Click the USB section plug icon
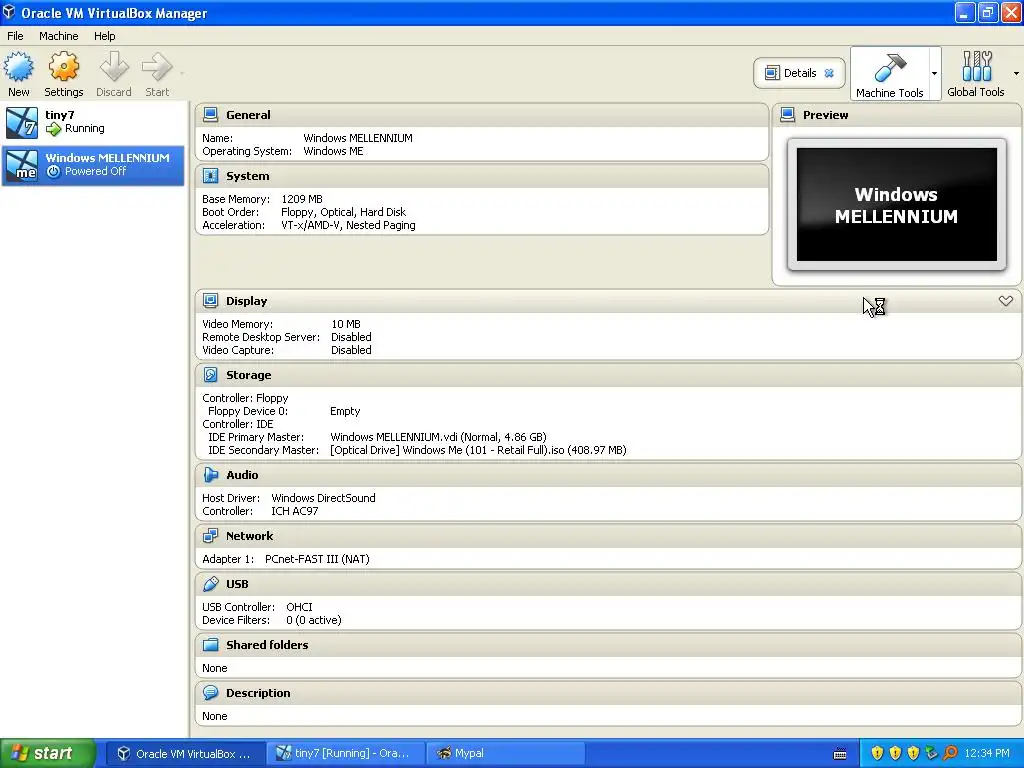The width and height of the screenshot is (1024, 768). [x=210, y=584]
